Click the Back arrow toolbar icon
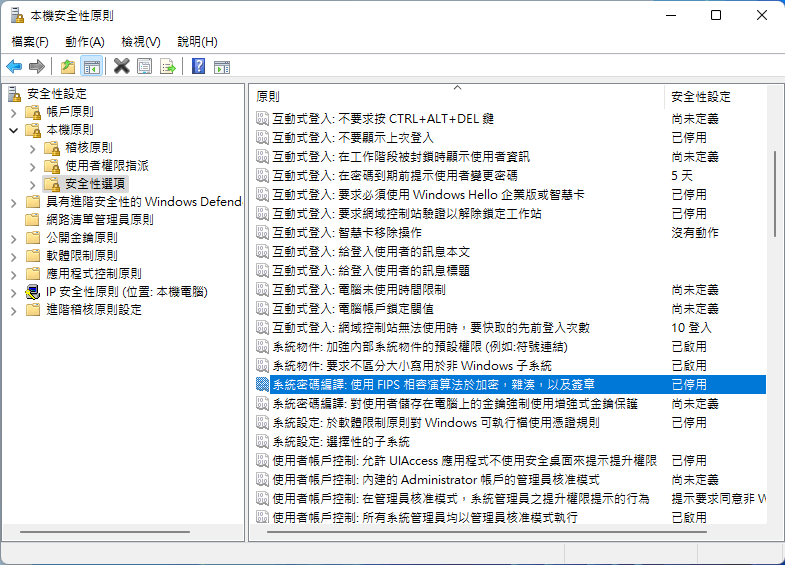The height and width of the screenshot is (565, 785). coord(14,66)
